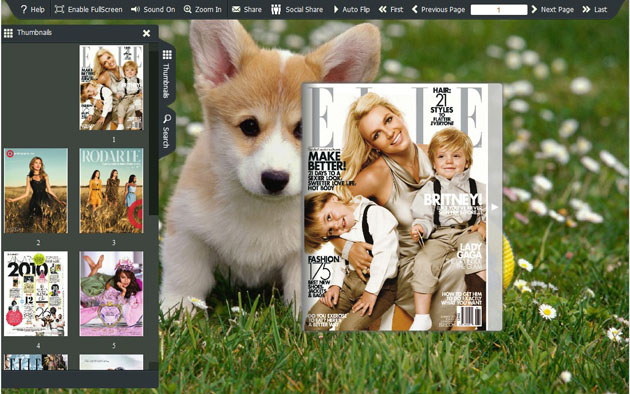Open thumbnail 1 ELLE cover

111,87
